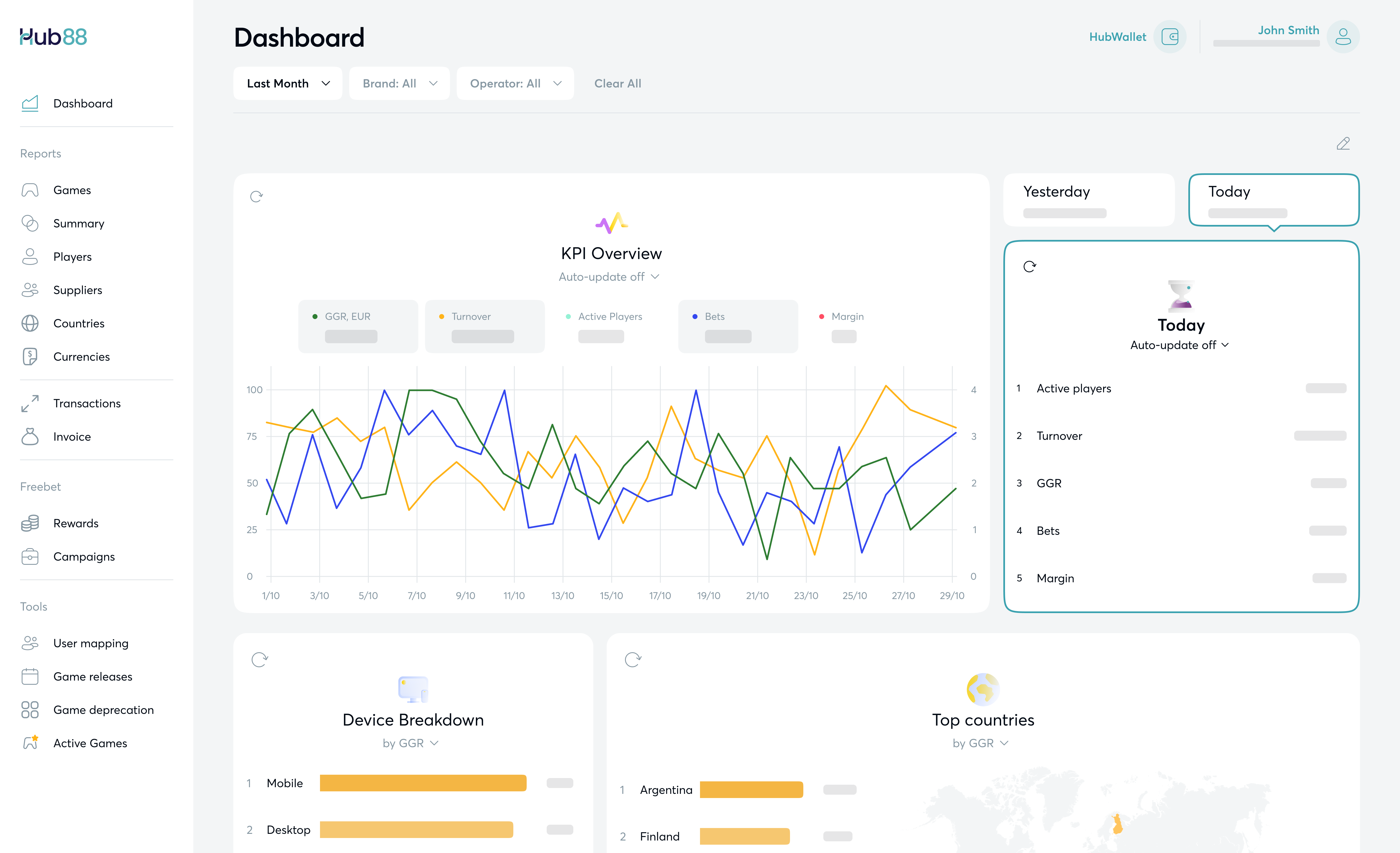1400x853 pixels.
Task: Expand the Operator: All filter
Action: [515, 84]
